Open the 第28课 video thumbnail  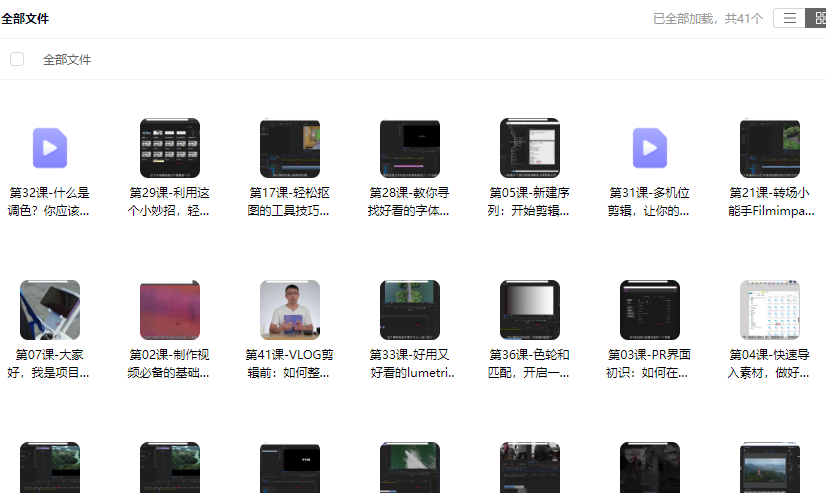(x=410, y=148)
